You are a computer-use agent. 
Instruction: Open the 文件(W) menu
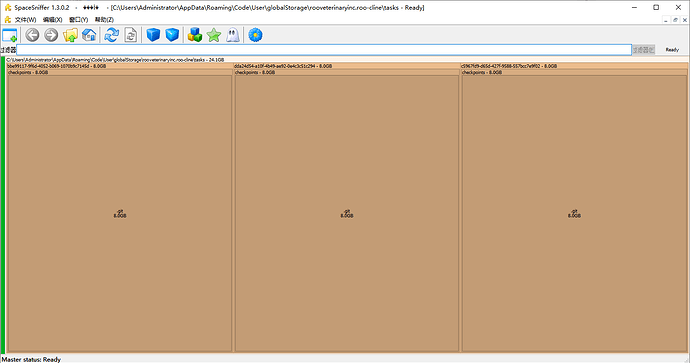[26, 20]
